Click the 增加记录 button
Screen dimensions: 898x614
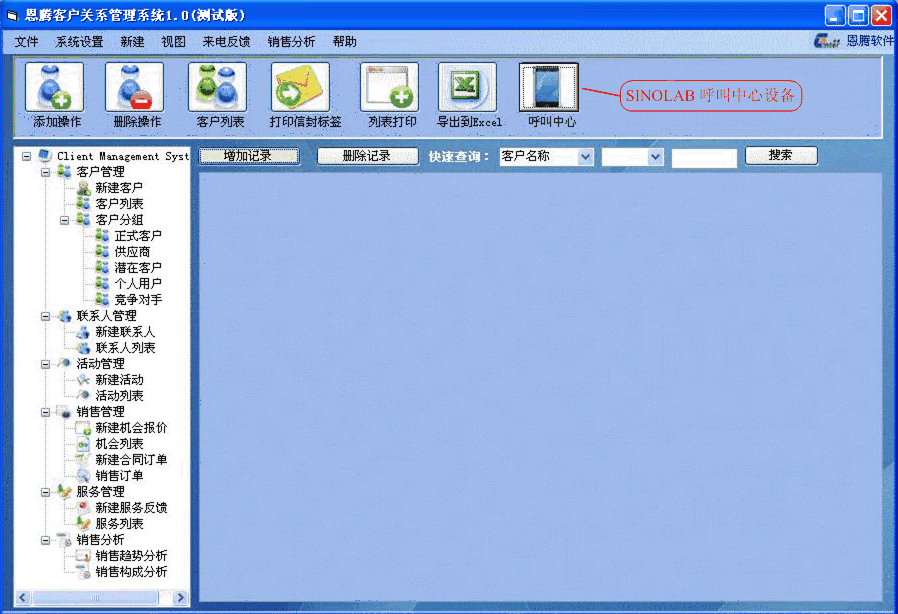pos(249,156)
